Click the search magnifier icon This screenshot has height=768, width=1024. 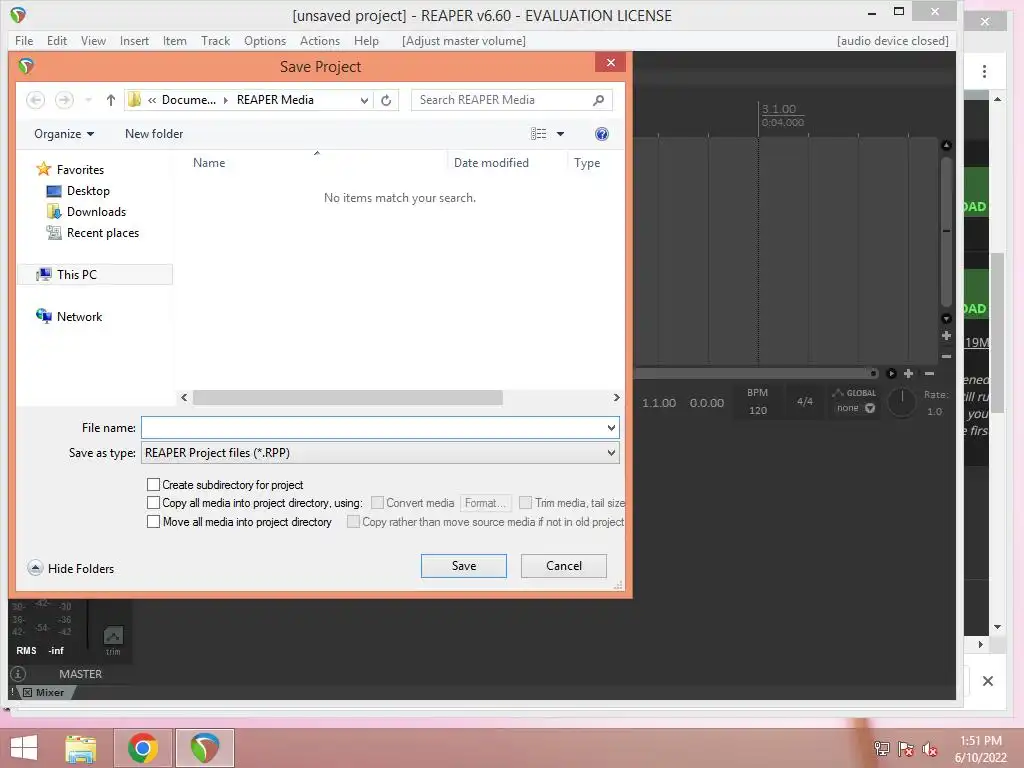pyautogui.click(x=598, y=100)
